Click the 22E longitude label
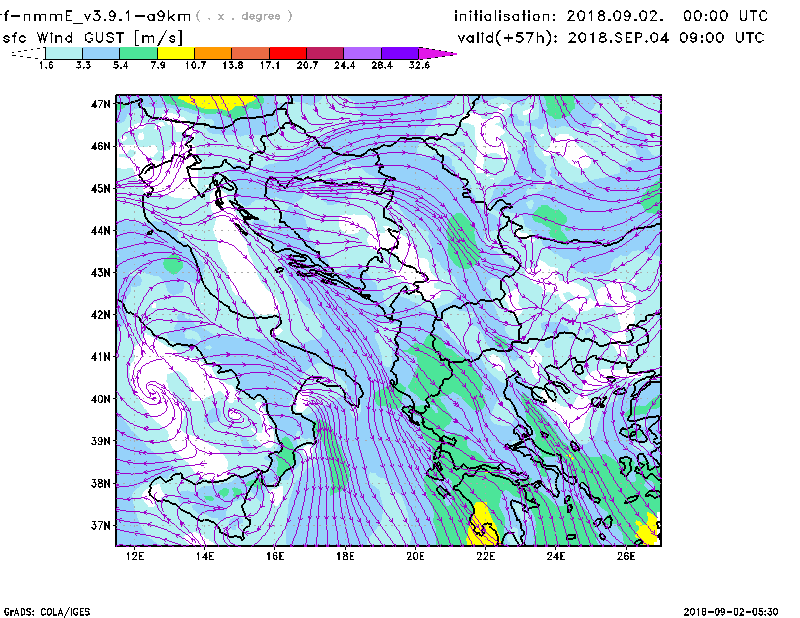The width and height of the screenshot is (800, 618). pos(485,556)
